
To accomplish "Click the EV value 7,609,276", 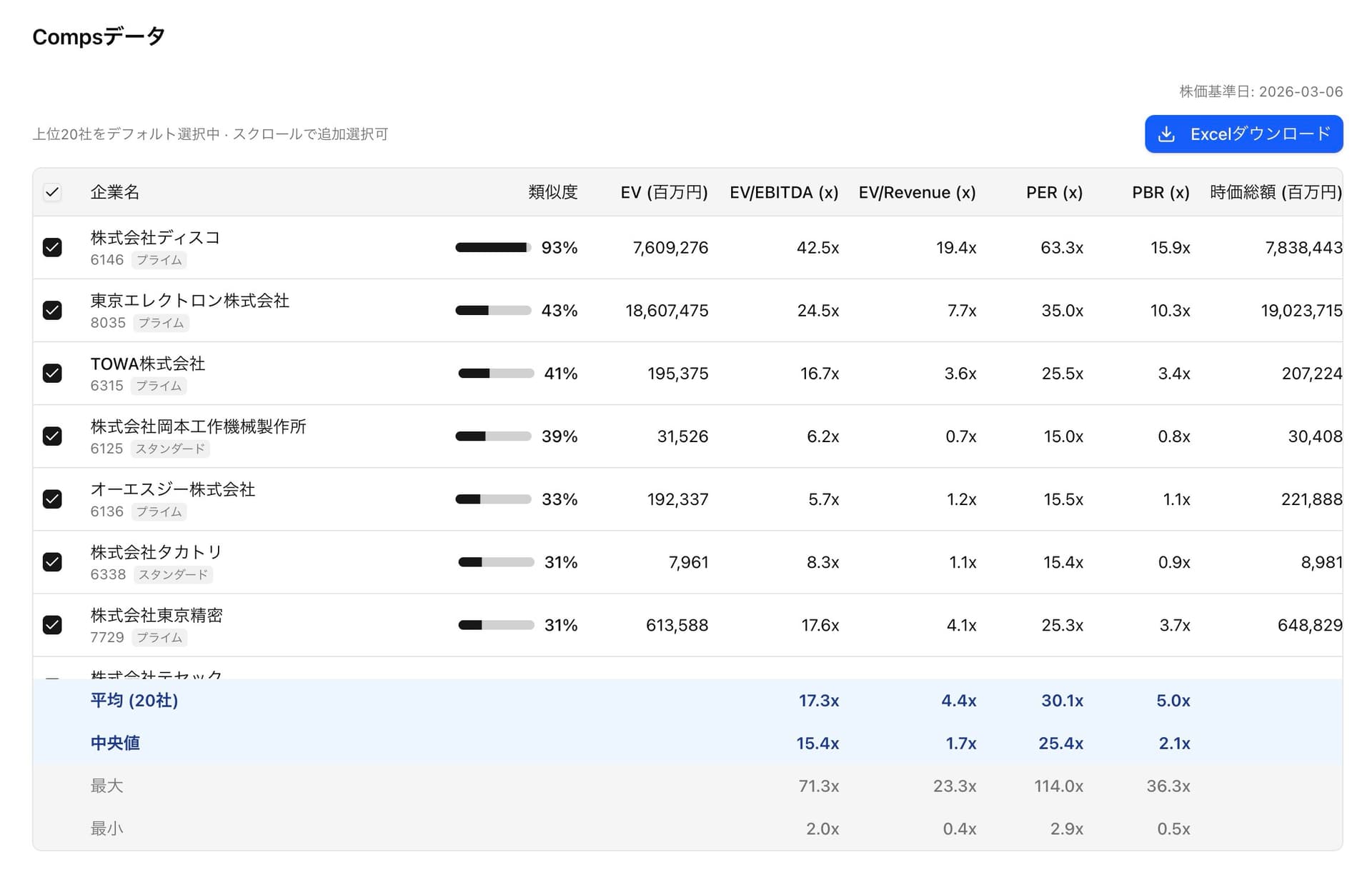I will (x=670, y=248).
